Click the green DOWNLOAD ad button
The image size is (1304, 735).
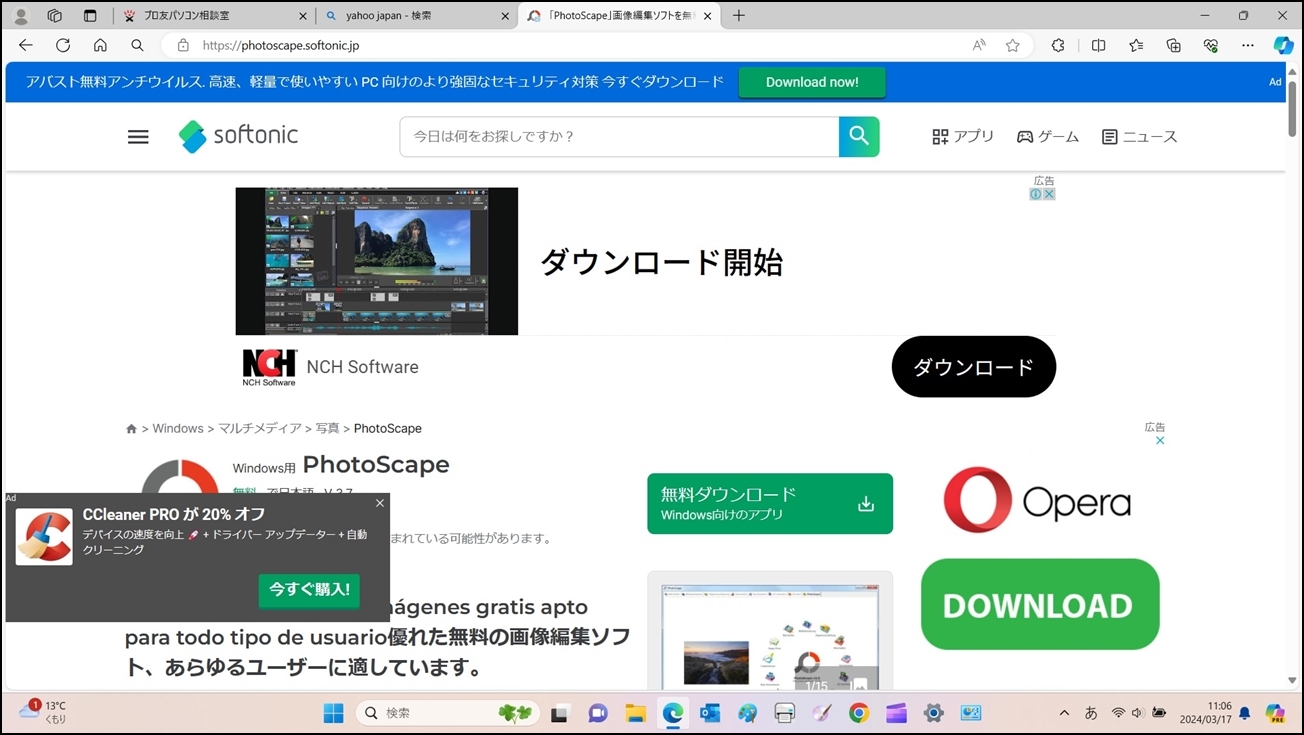pyautogui.click(x=1040, y=604)
